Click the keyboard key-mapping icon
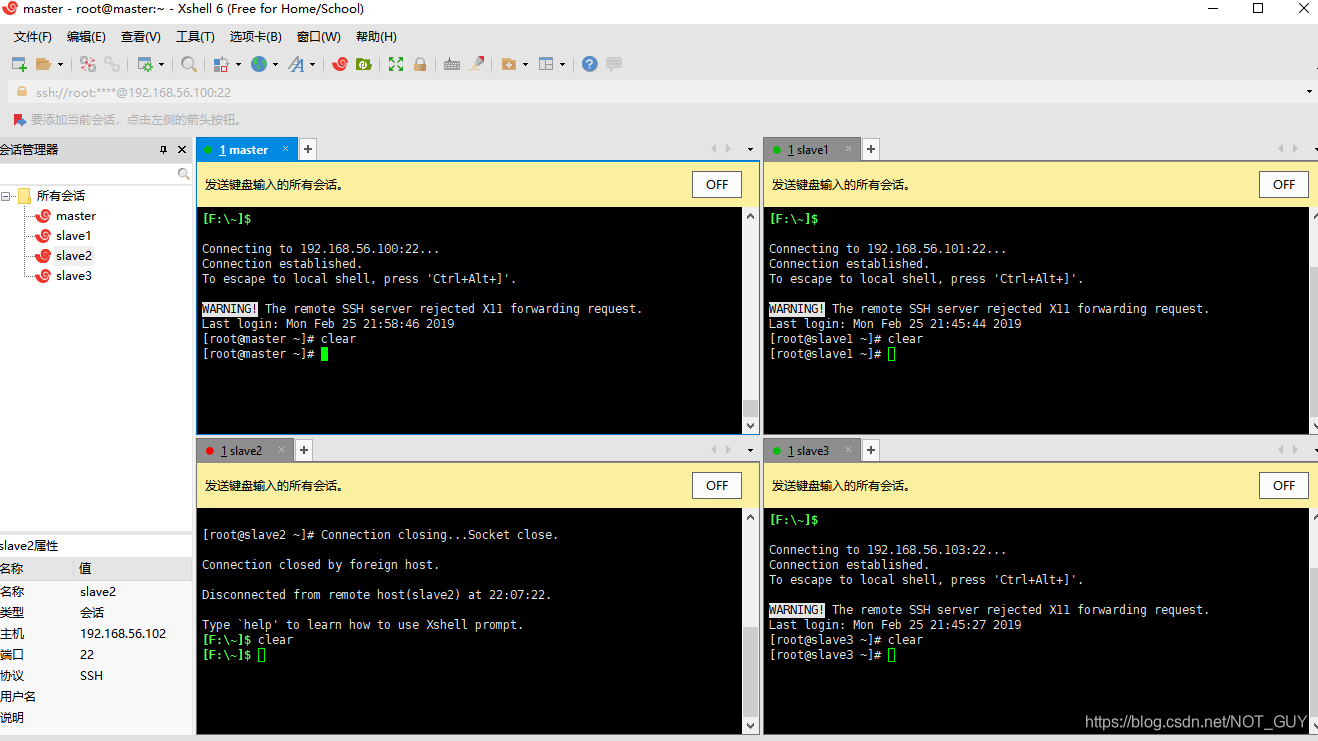Image resolution: width=1318 pixels, height=741 pixels. 452,64
